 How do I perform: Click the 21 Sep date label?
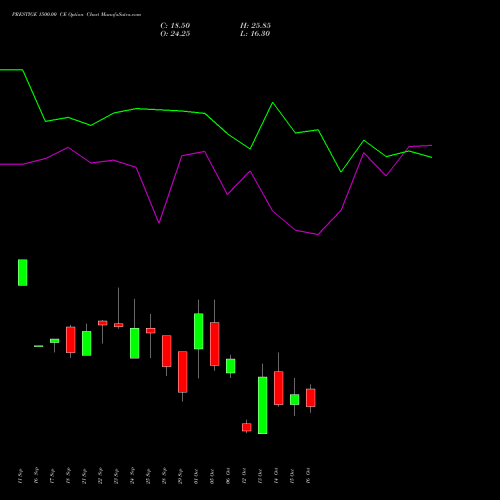click(x=84, y=476)
